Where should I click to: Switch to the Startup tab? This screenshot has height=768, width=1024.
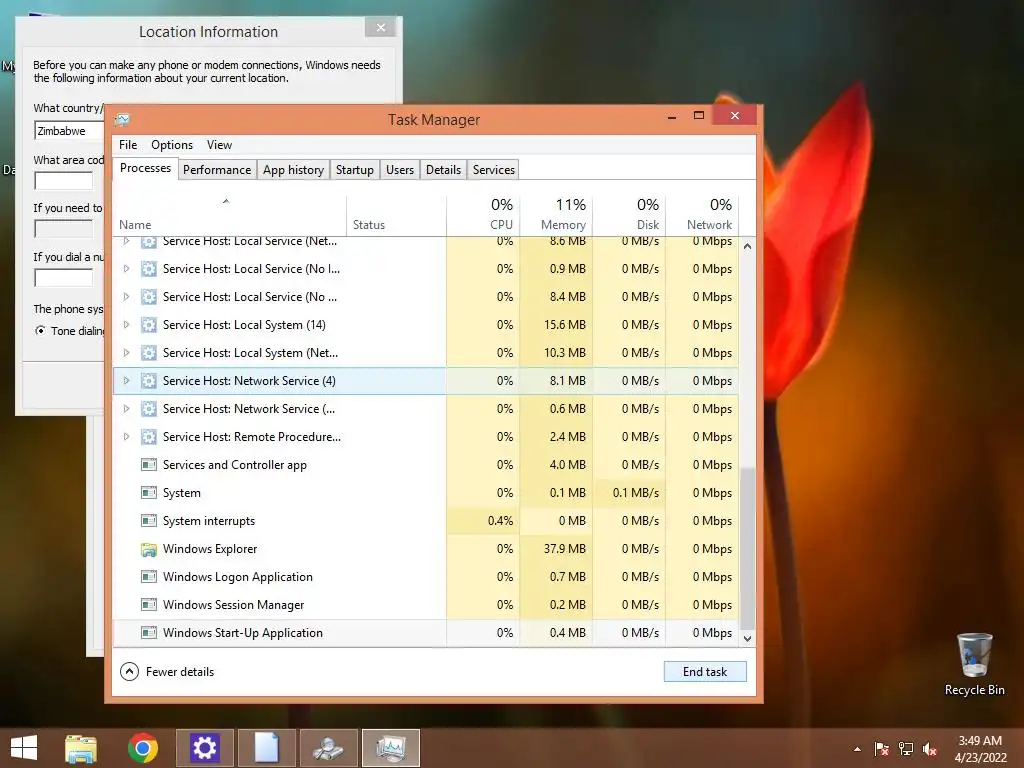click(x=355, y=170)
